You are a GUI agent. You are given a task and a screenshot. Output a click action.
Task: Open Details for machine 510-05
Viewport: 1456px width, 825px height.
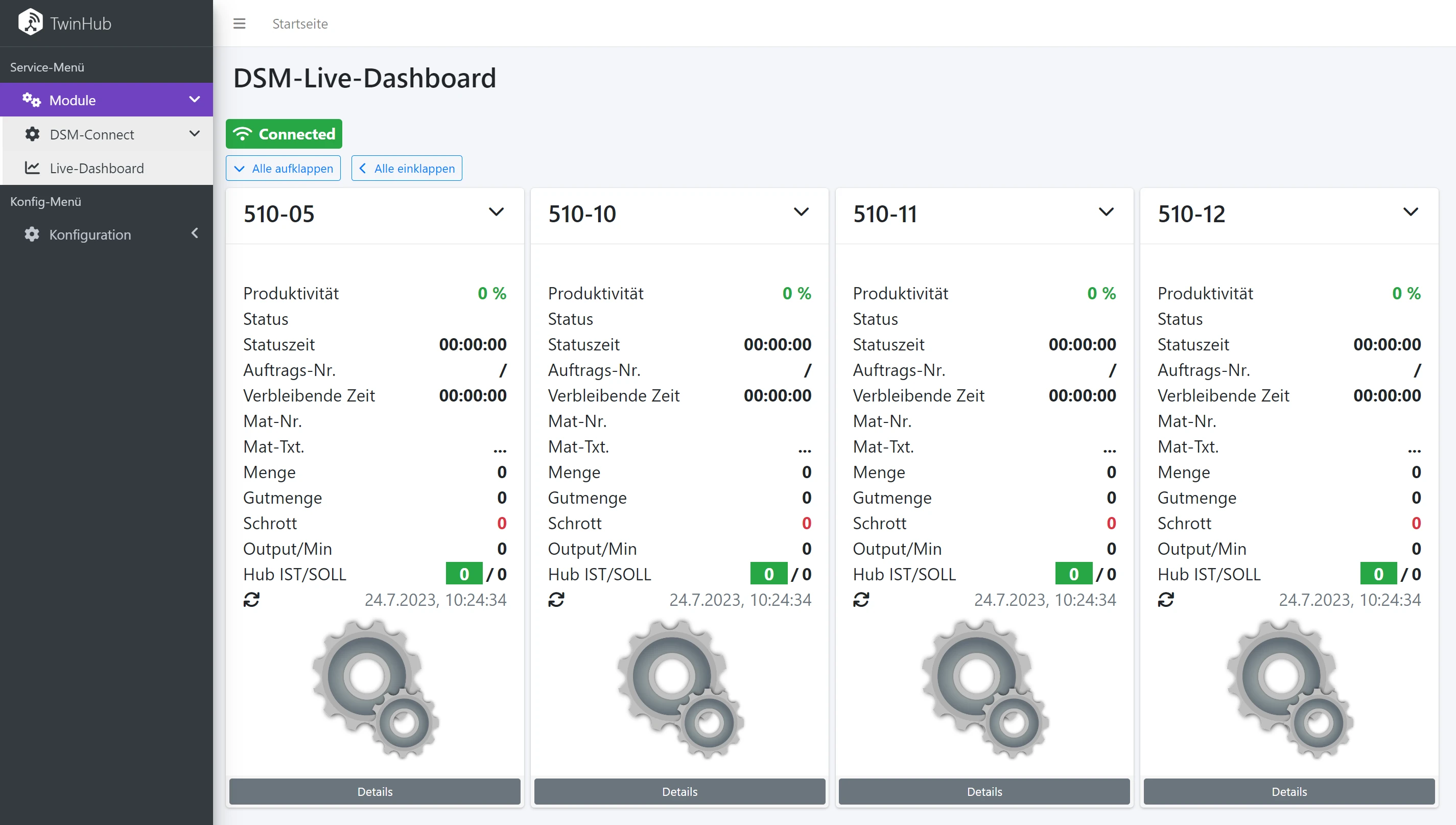coord(375,792)
